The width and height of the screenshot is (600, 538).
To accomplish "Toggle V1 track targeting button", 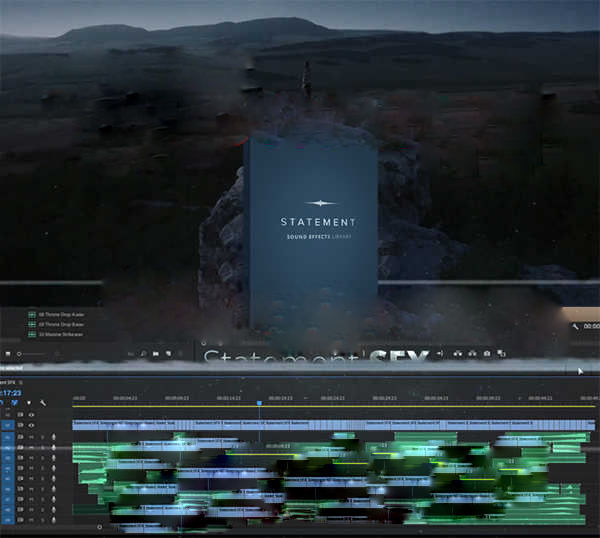I will click(8, 425).
